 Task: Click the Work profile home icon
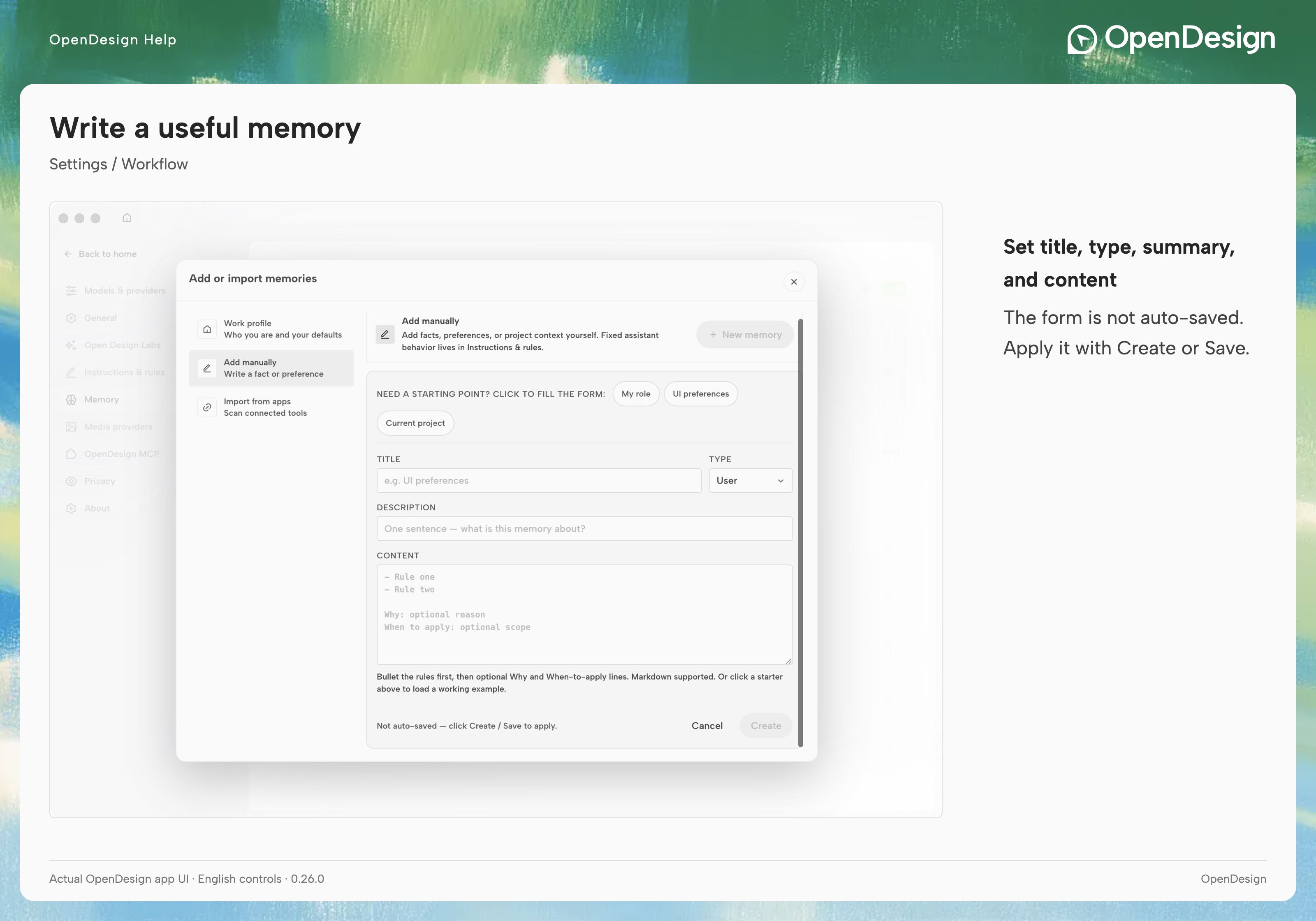(207, 329)
